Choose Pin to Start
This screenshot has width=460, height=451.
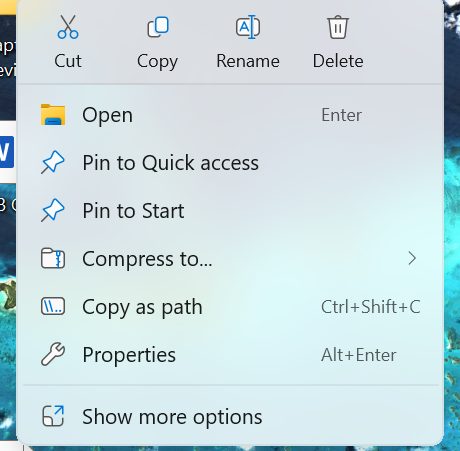pyautogui.click(x=230, y=211)
